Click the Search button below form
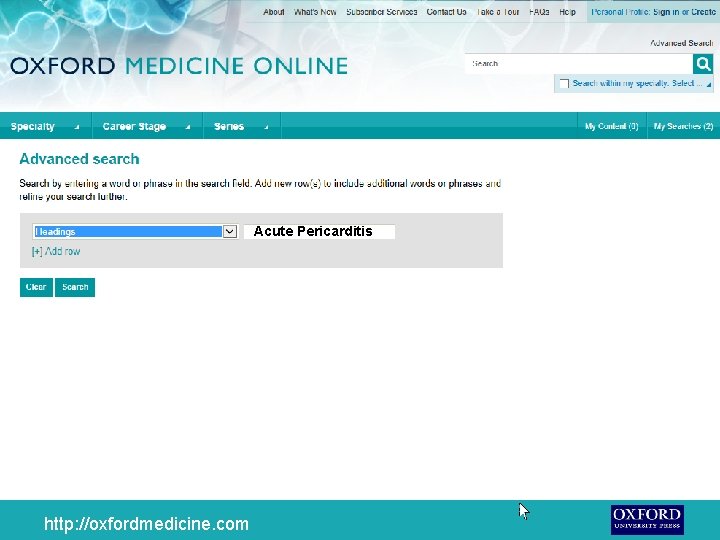720x540 pixels. pyautogui.click(x=75, y=287)
